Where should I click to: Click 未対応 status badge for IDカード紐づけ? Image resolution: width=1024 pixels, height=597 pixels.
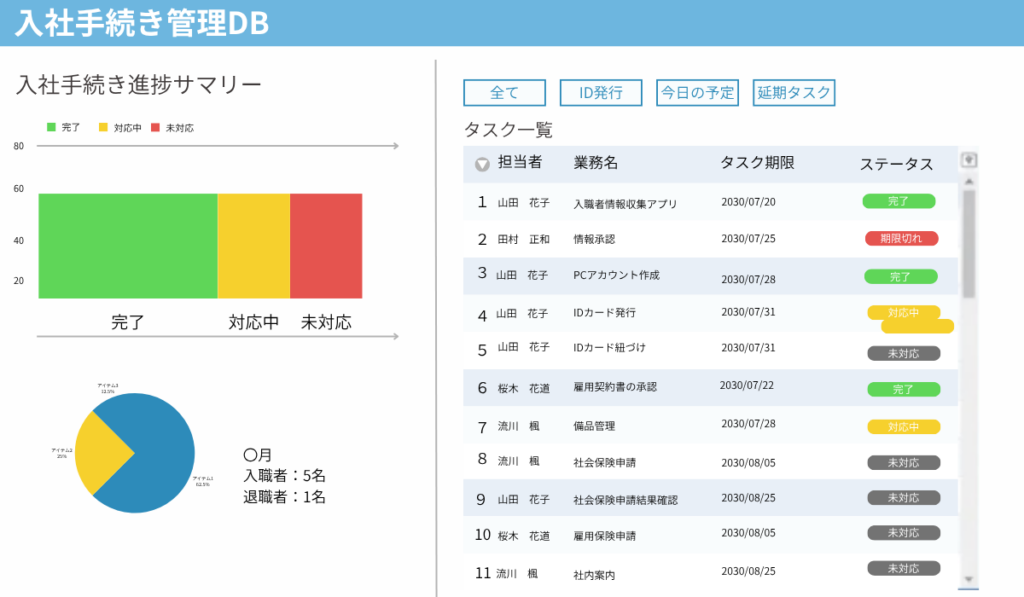[903, 353]
